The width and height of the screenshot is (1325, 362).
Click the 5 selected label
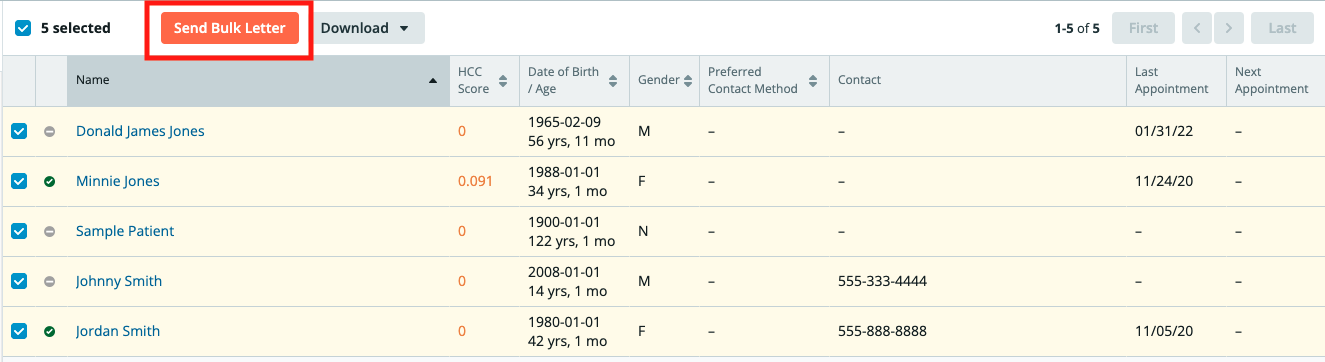coord(76,28)
